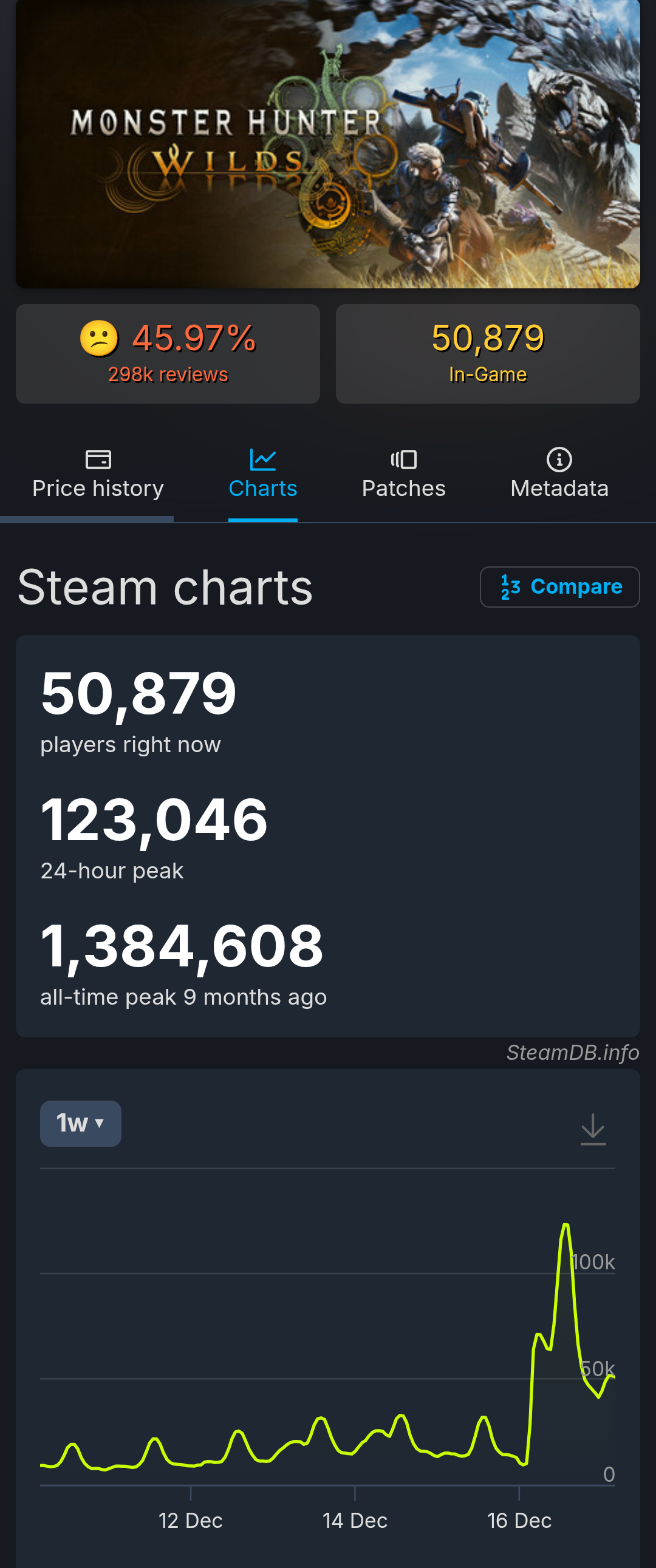Click the Compare numbered-list icon
The width and height of the screenshot is (656, 1568).
point(510,587)
